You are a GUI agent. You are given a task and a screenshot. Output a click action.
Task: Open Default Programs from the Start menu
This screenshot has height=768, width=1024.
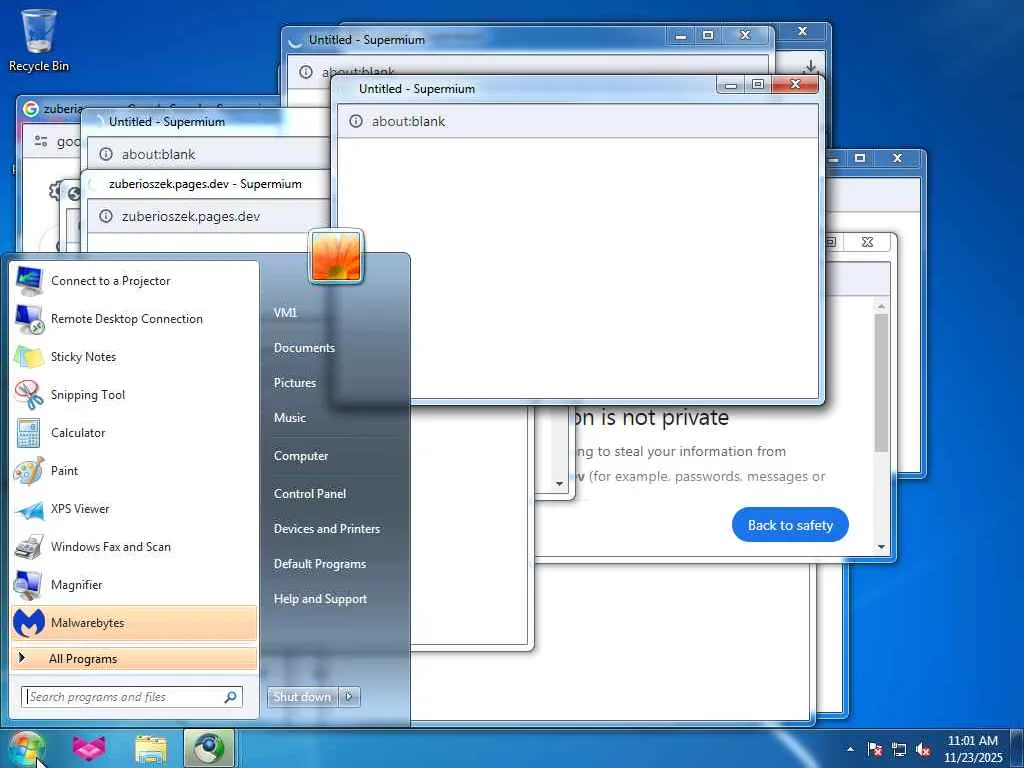pos(319,564)
